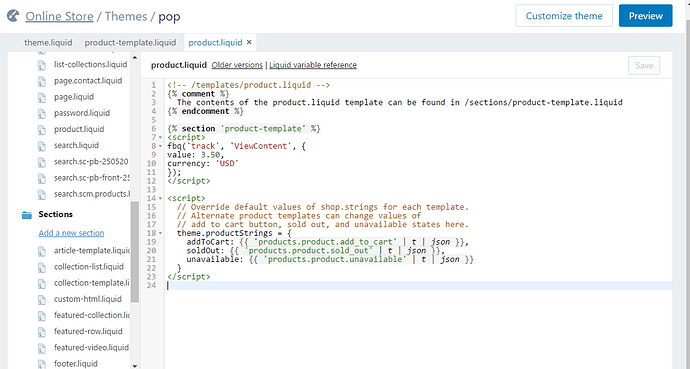Click file icon next to password.liquid

tap(42, 113)
